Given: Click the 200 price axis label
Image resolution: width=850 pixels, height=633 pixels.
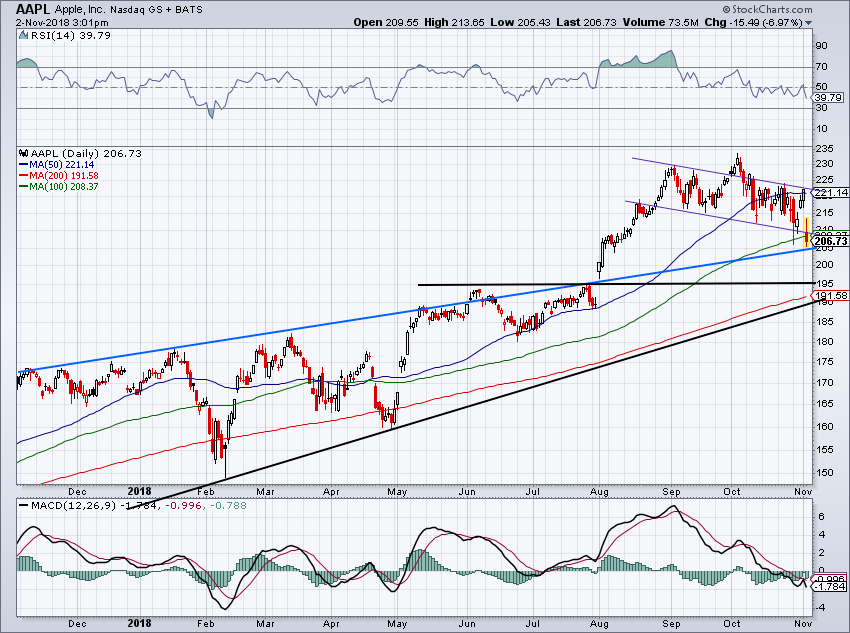Looking at the screenshot, I should [825, 264].
